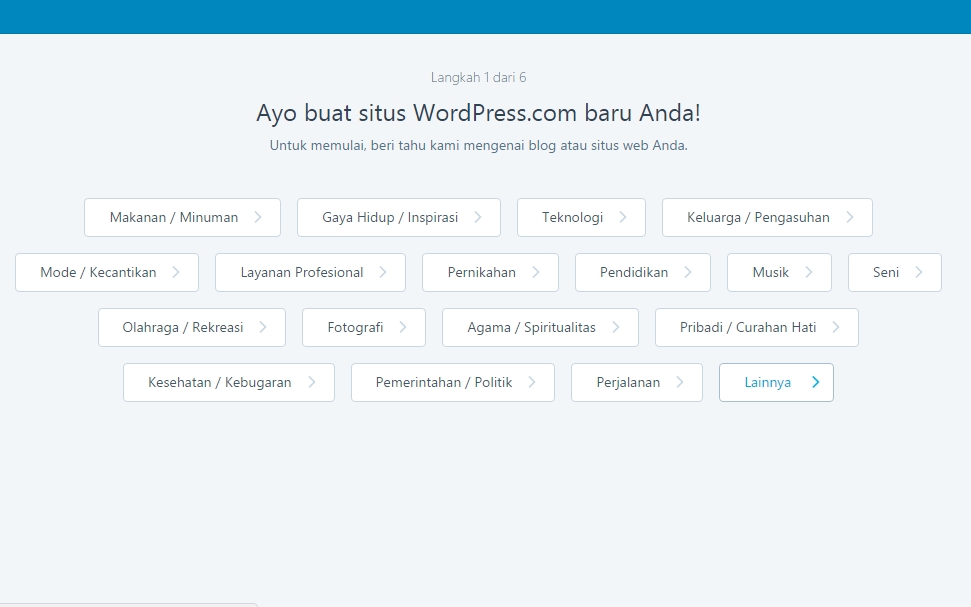The height and width of the screenshot is (607, 971).
Task: Choose Pemerintahan / Politik category
Action: coord(453,383)
